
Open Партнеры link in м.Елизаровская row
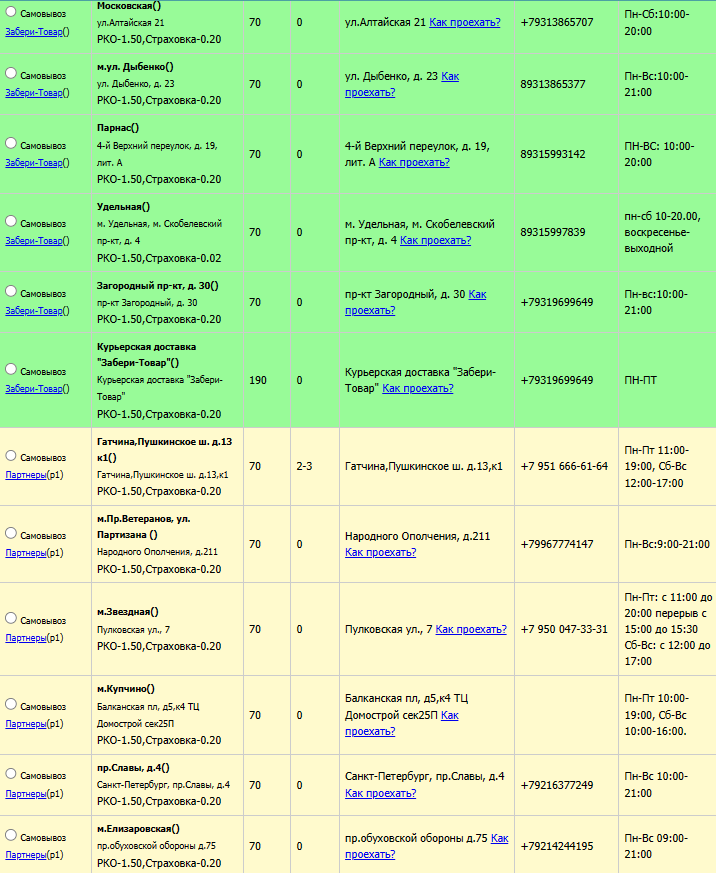tap(26, 855)
